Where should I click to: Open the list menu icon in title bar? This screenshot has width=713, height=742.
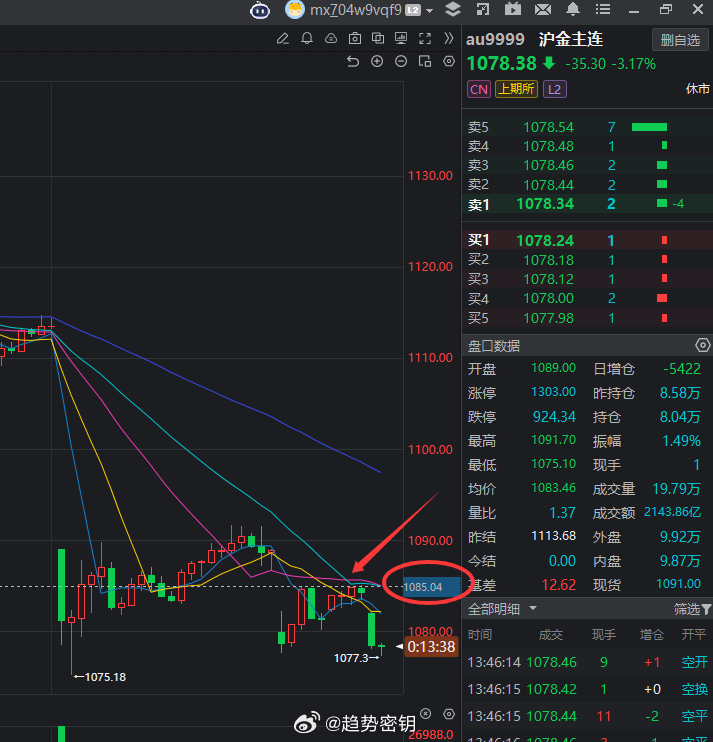[602, 9]
